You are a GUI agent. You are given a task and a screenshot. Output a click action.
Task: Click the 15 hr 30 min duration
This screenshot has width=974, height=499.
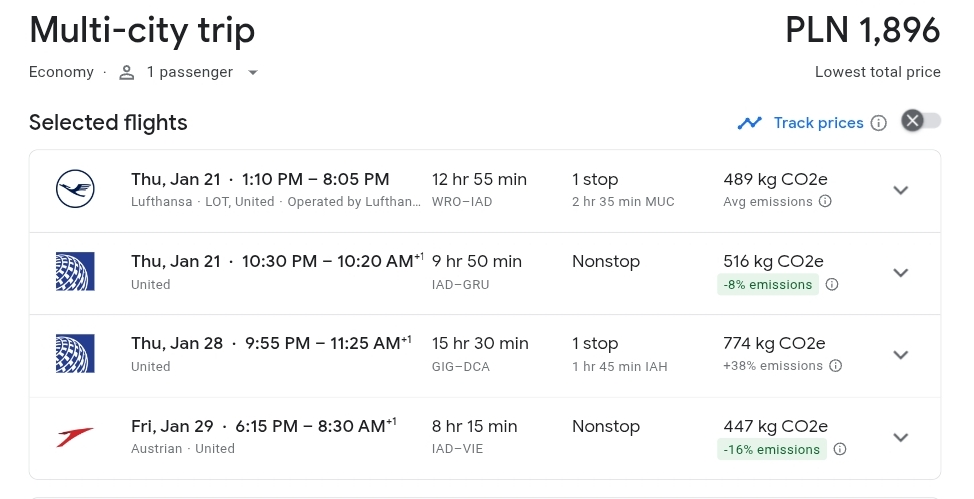pos(480,344)
